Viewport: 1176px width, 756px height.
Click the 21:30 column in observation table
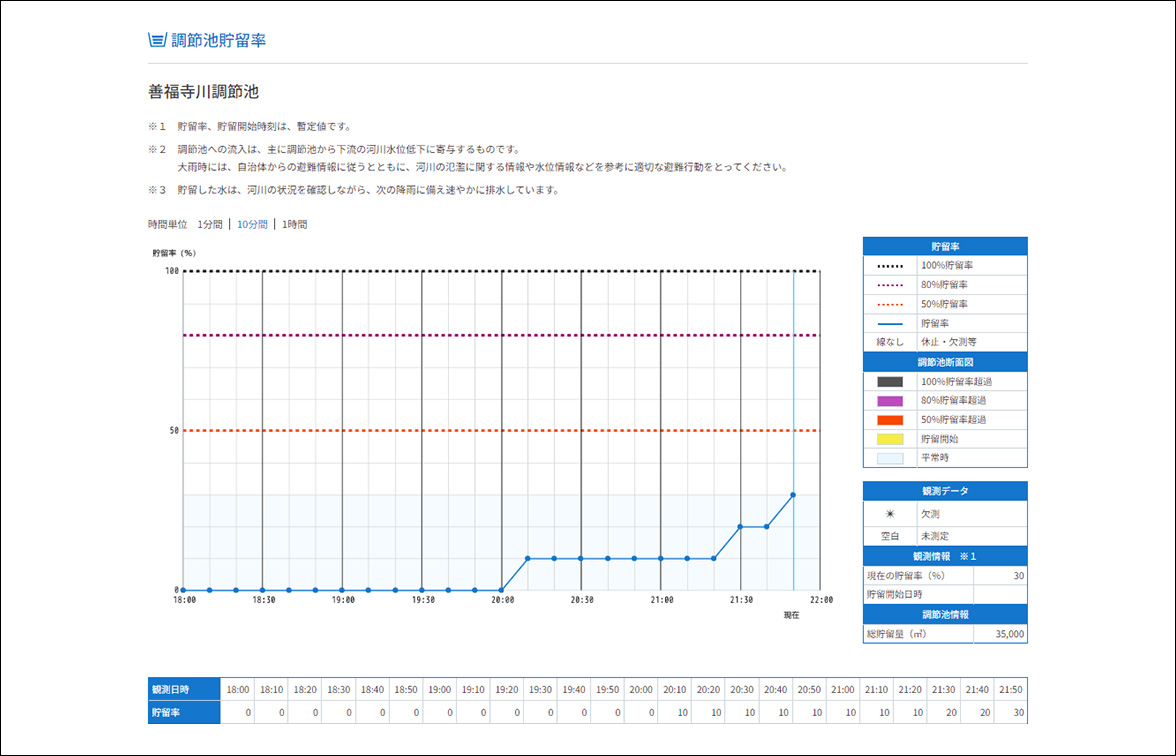(x=944, y=690)
